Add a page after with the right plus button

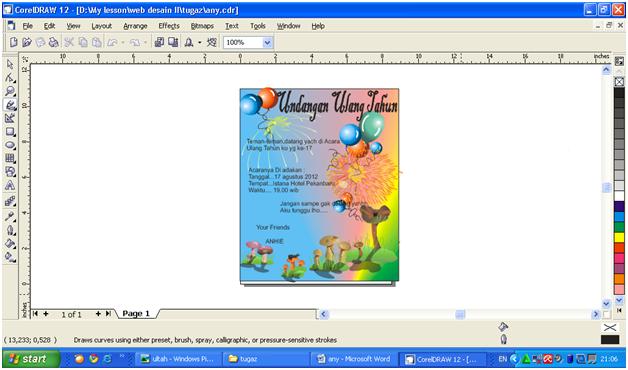[x=98, y=314]
